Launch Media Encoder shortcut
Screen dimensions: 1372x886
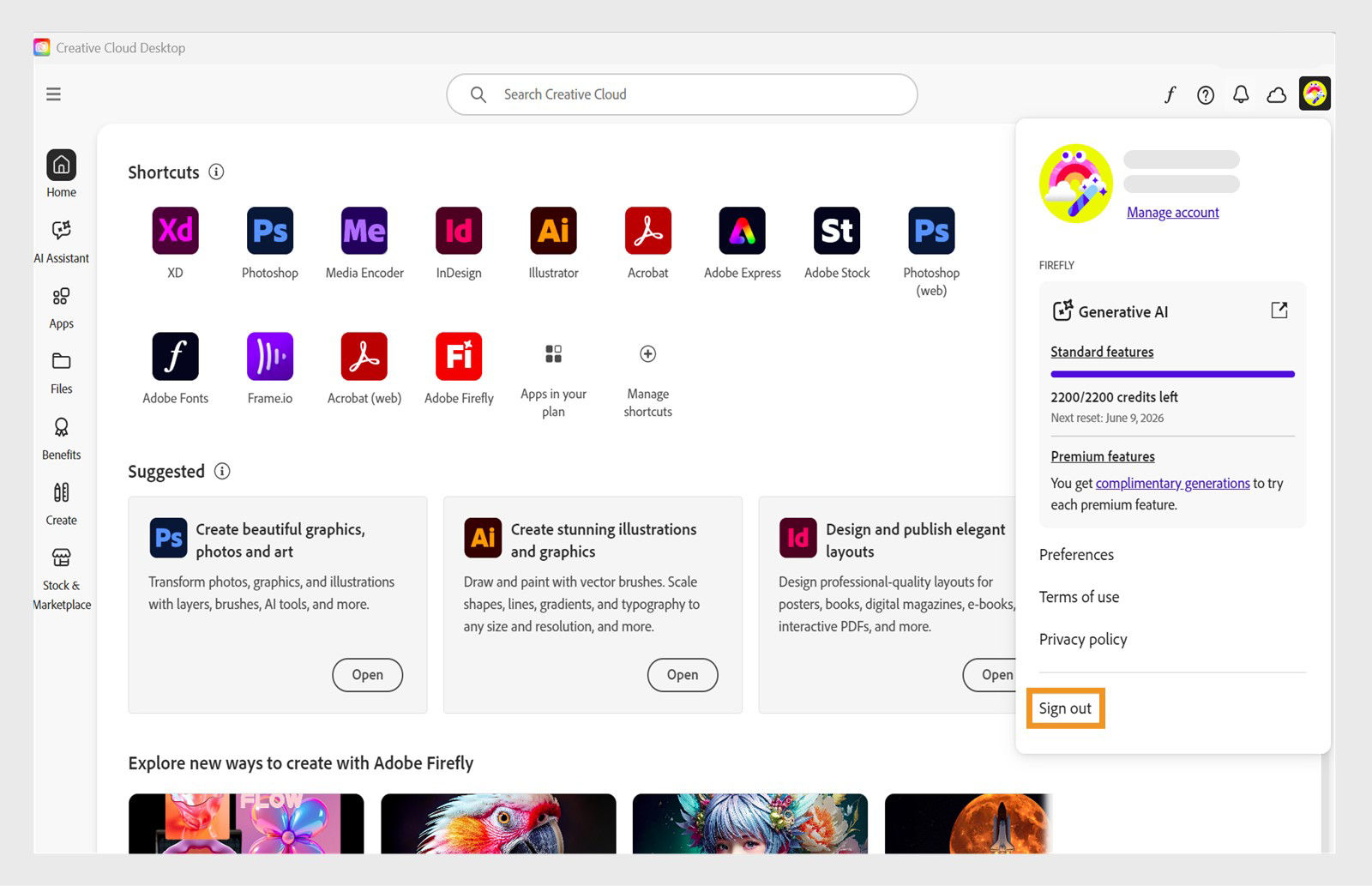point(364,231)
